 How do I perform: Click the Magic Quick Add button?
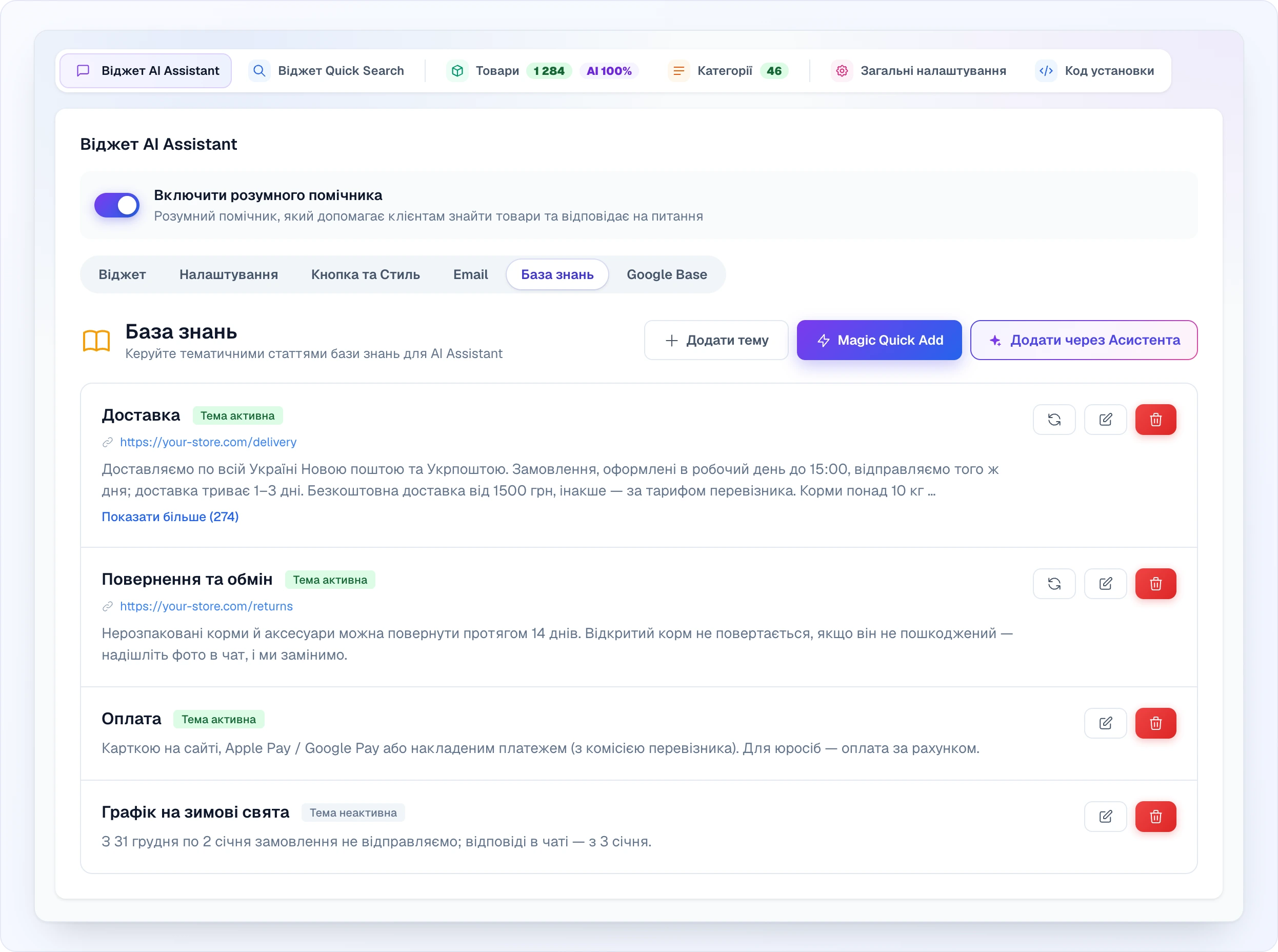tap(880, 341)
